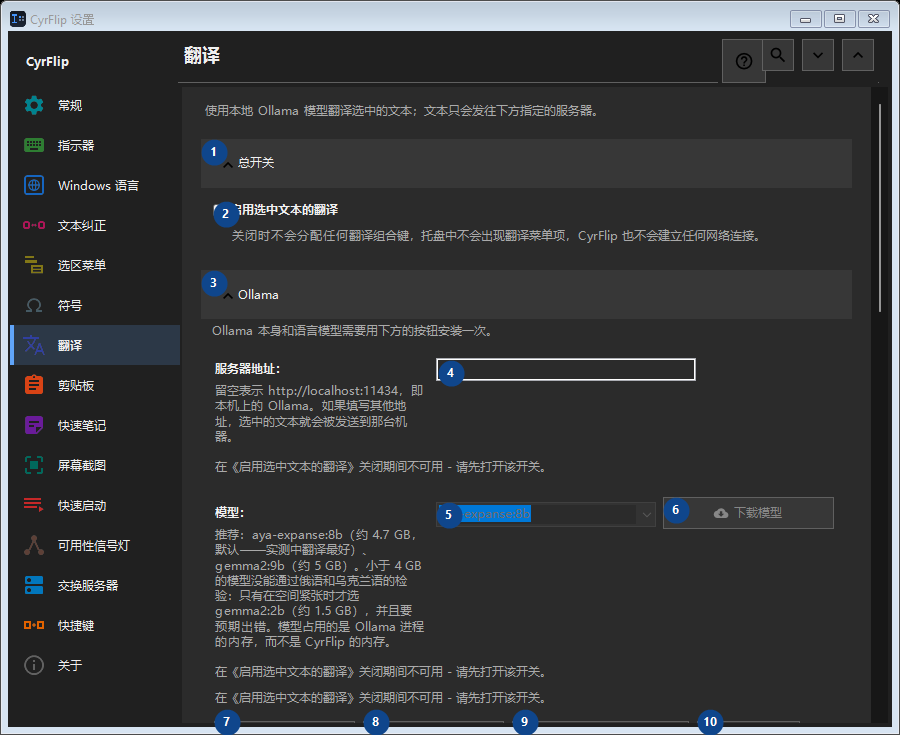The image size is (900, 735).
Task: Open 快捷键 hotkeys page
Action: pyautogui.click(x=95, y=625)
